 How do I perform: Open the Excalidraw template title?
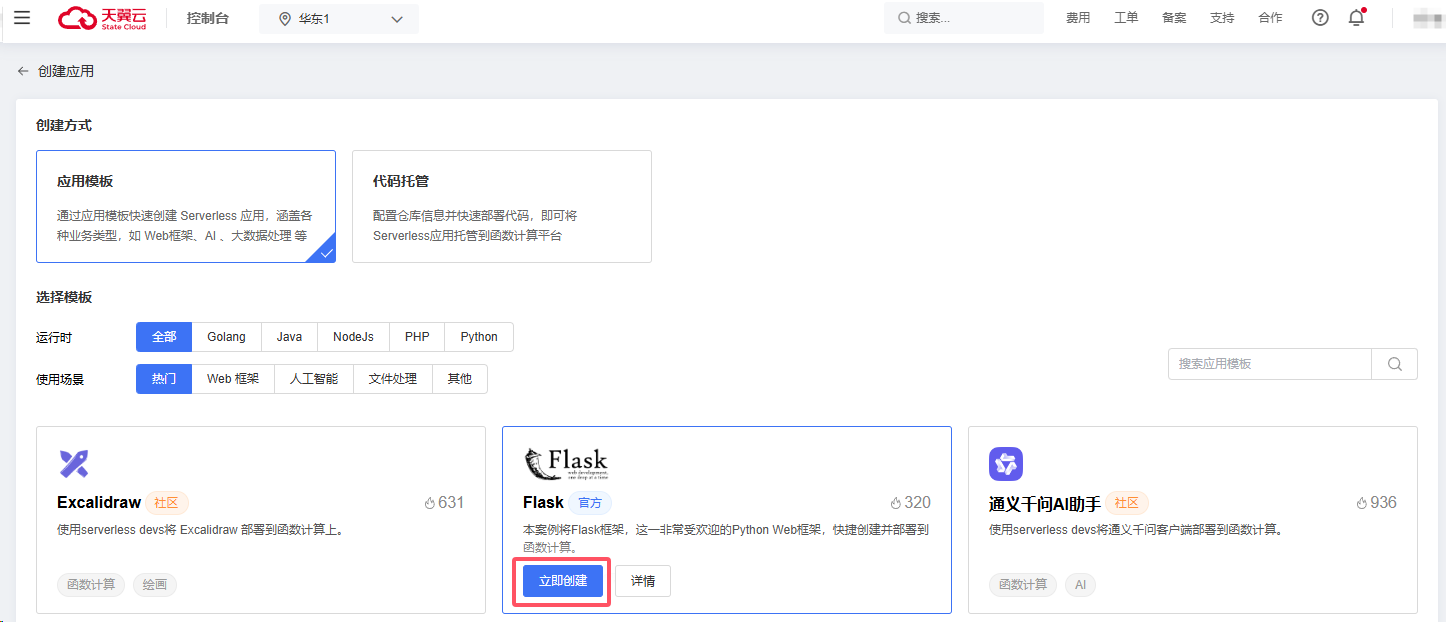[x=99, y=503]
